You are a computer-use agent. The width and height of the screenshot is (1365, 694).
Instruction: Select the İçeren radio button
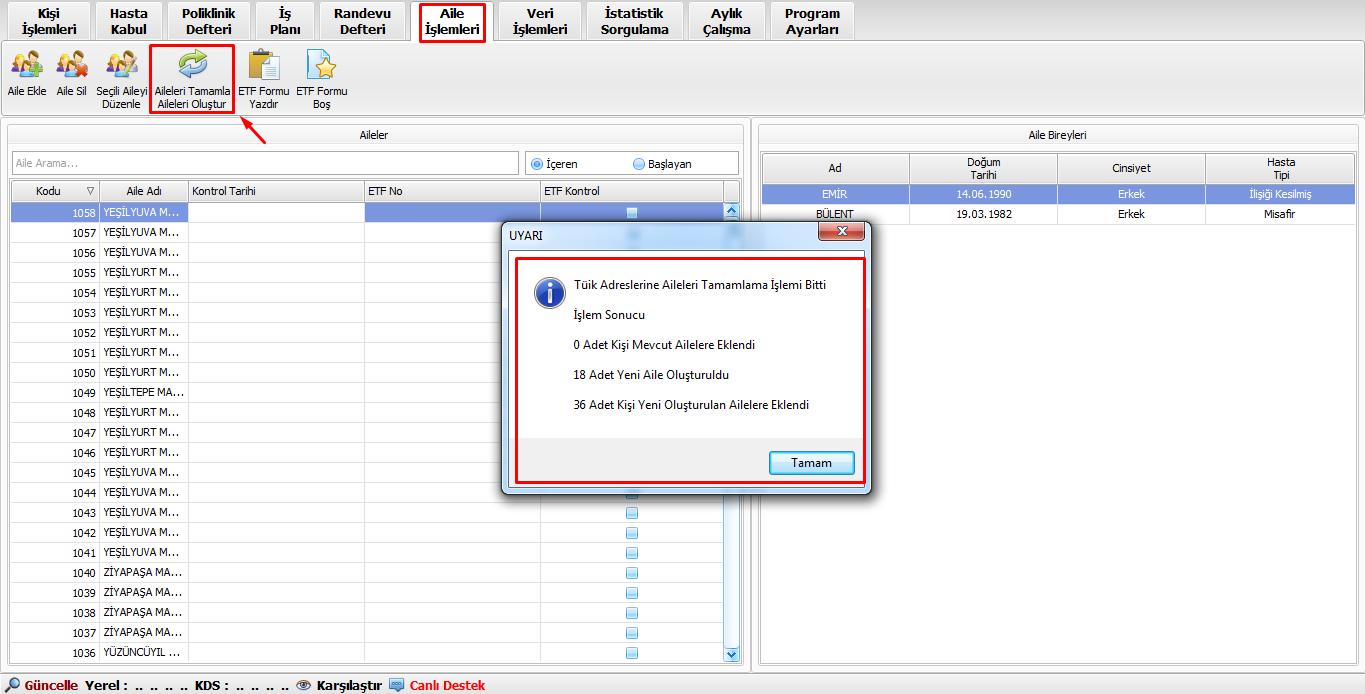point(537,164)
